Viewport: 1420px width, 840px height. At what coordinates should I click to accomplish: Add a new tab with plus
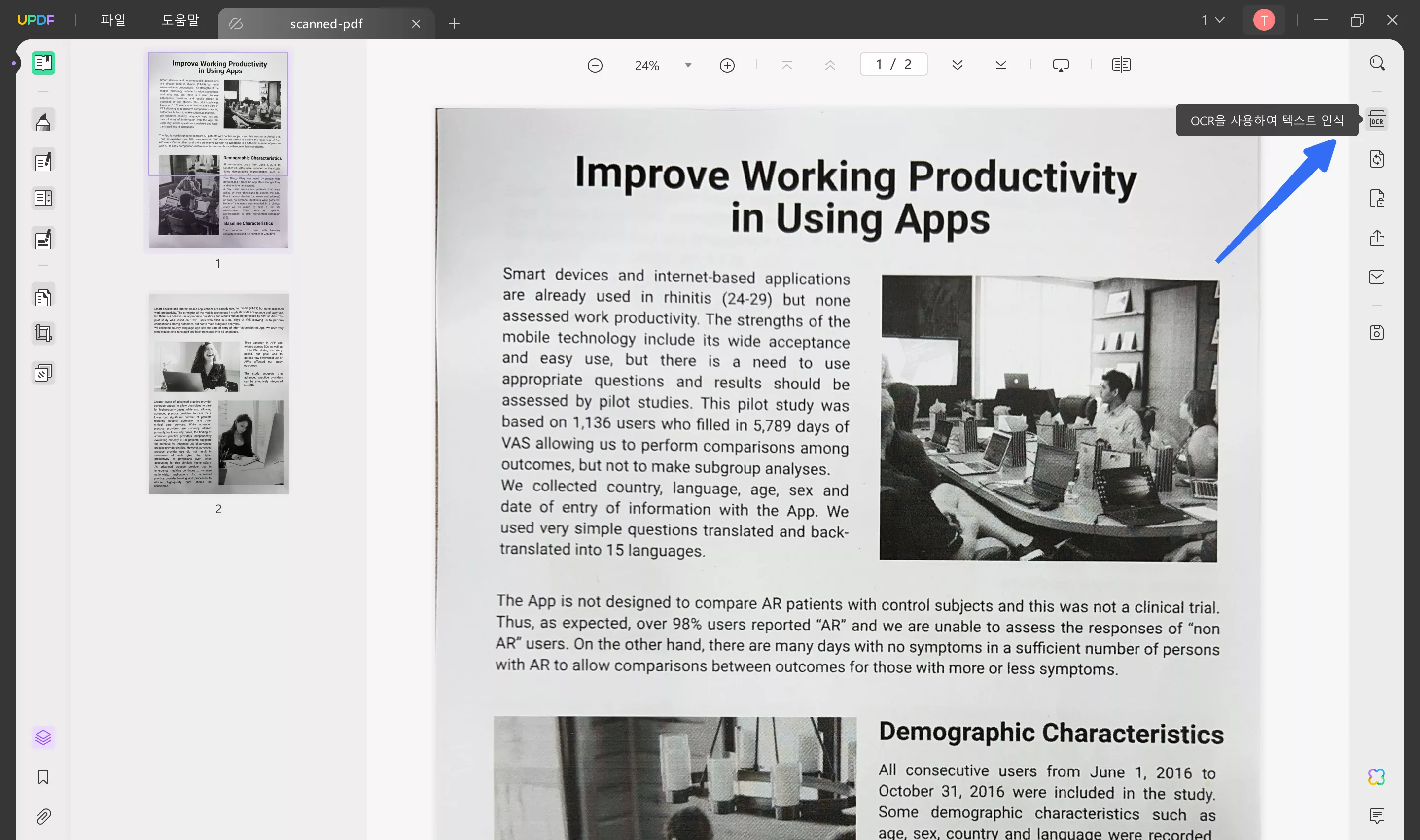coord(454,23)
